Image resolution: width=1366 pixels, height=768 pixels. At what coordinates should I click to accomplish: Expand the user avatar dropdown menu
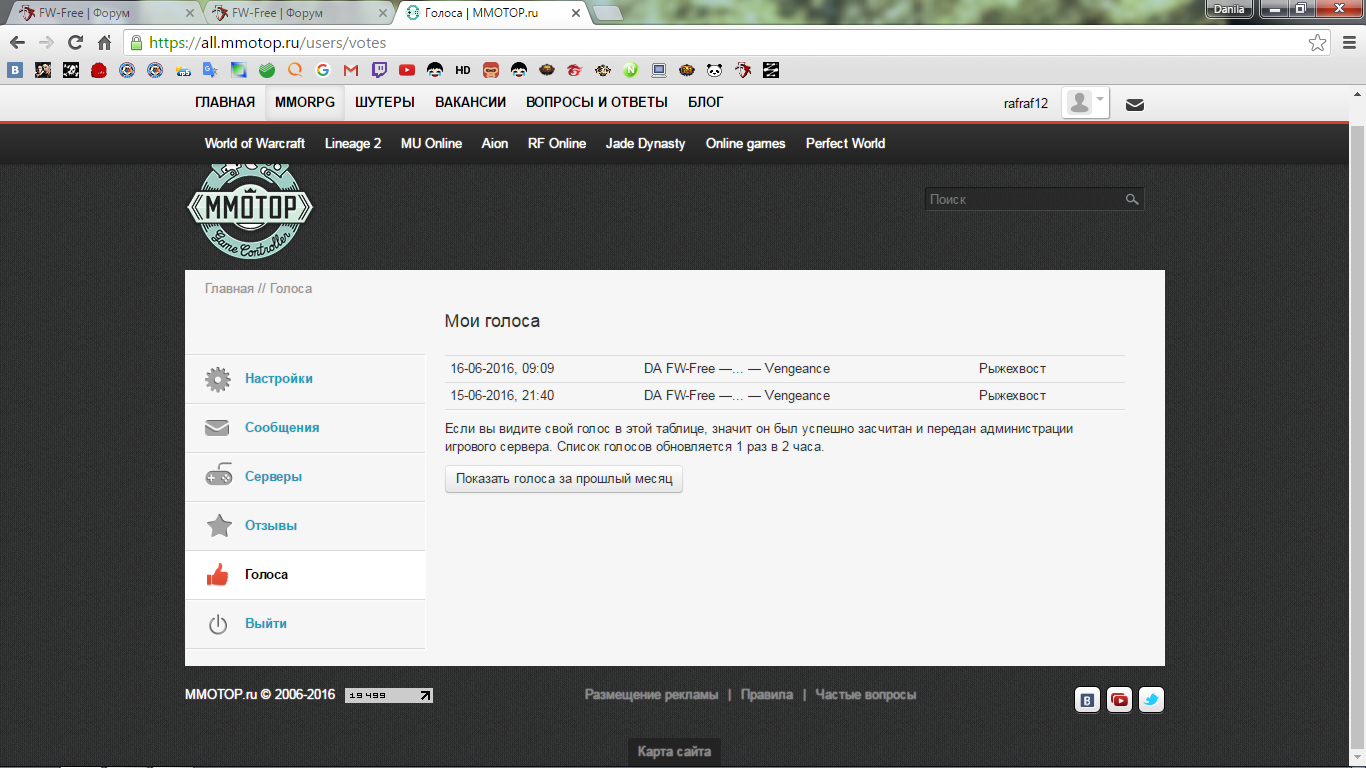pos(1085,103)
